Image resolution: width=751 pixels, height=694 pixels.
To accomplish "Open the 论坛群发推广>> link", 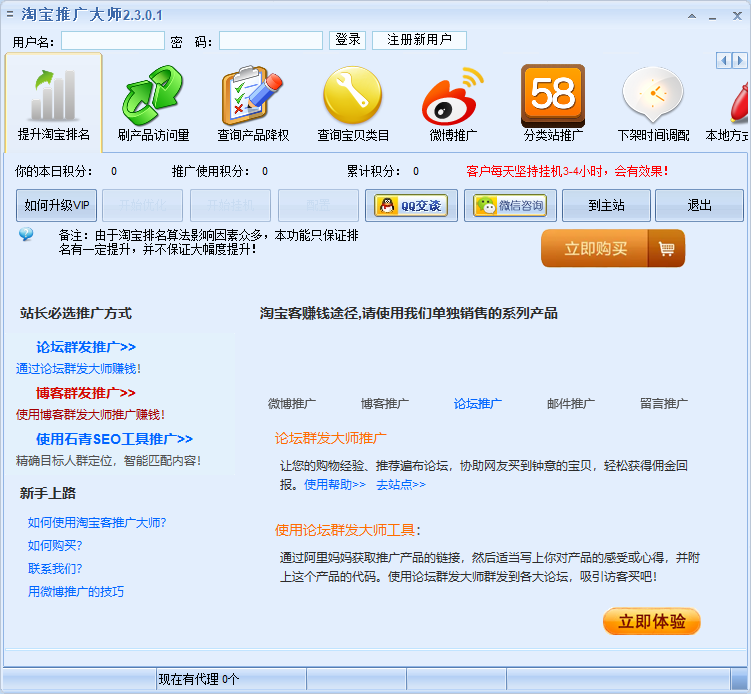I will 86,347.
